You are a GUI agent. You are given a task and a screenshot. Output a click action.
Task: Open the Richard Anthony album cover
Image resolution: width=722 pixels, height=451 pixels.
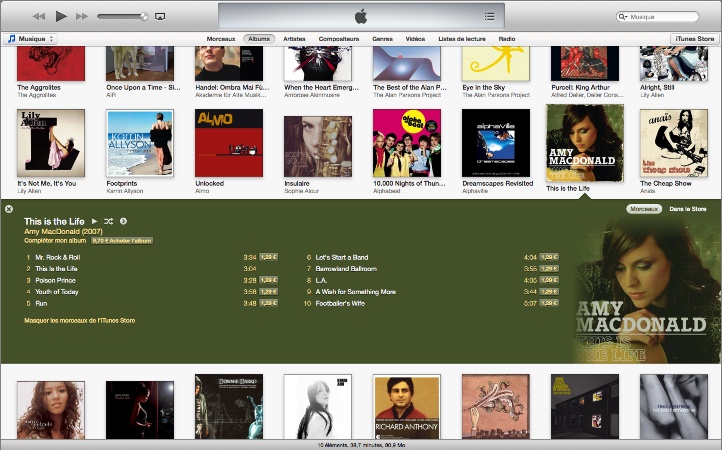pos(407,407)
